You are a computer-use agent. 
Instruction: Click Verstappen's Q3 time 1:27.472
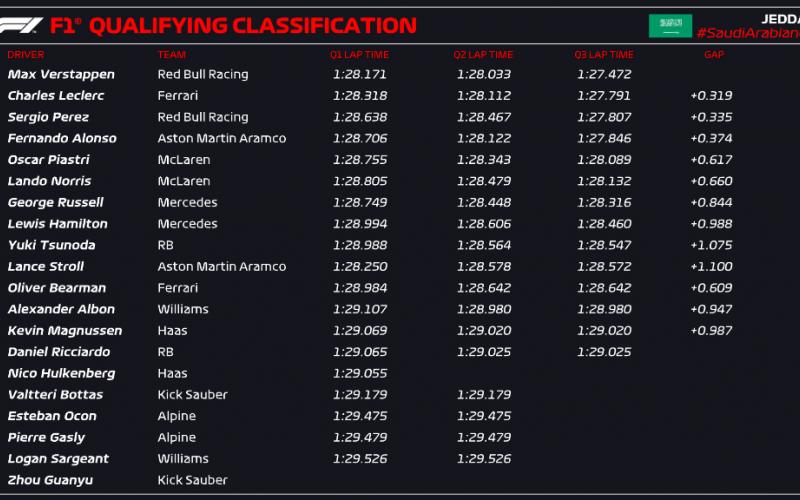click(x=604, y=74)
